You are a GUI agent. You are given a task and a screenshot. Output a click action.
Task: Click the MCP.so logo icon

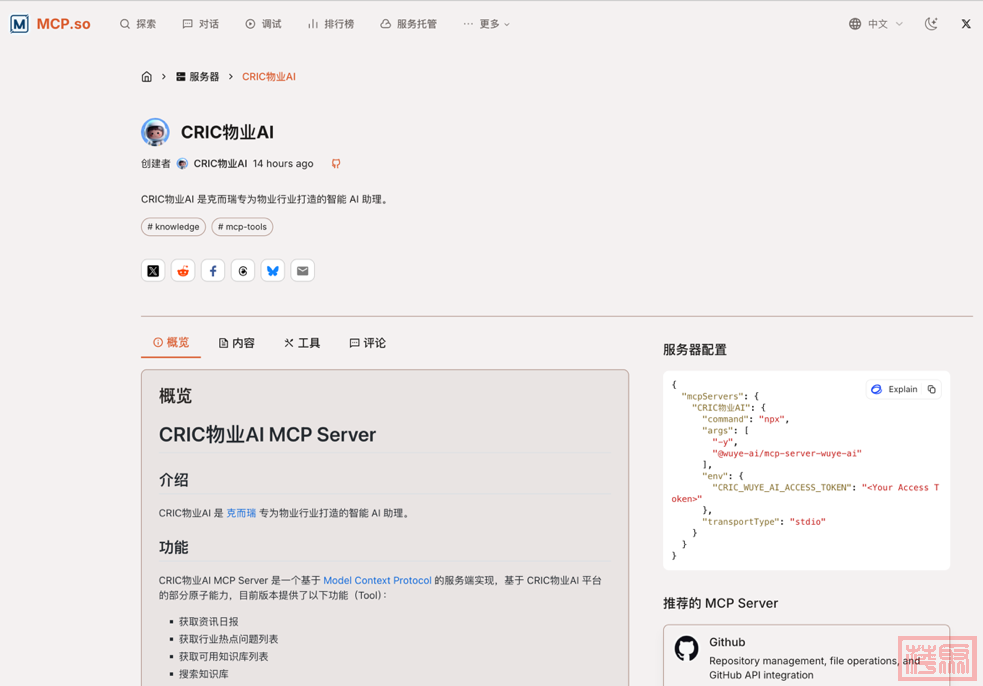pyautogui.click(x=19, y=24)
